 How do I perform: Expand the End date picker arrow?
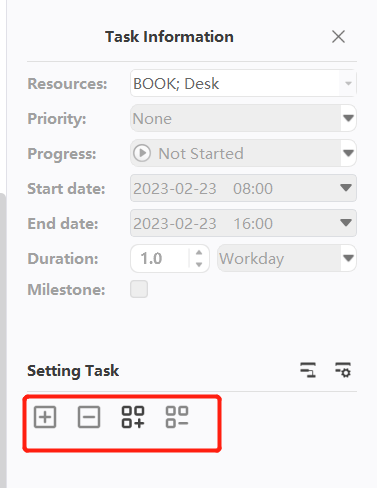coord(346,223)
